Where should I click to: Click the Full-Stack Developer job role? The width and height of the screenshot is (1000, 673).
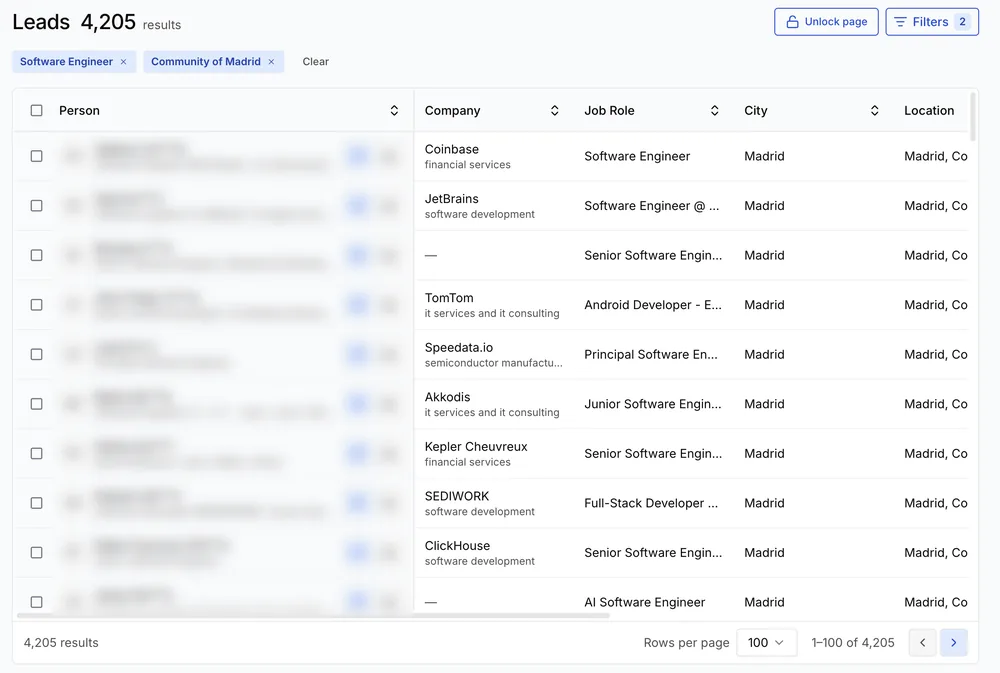(x=651, y=503)
